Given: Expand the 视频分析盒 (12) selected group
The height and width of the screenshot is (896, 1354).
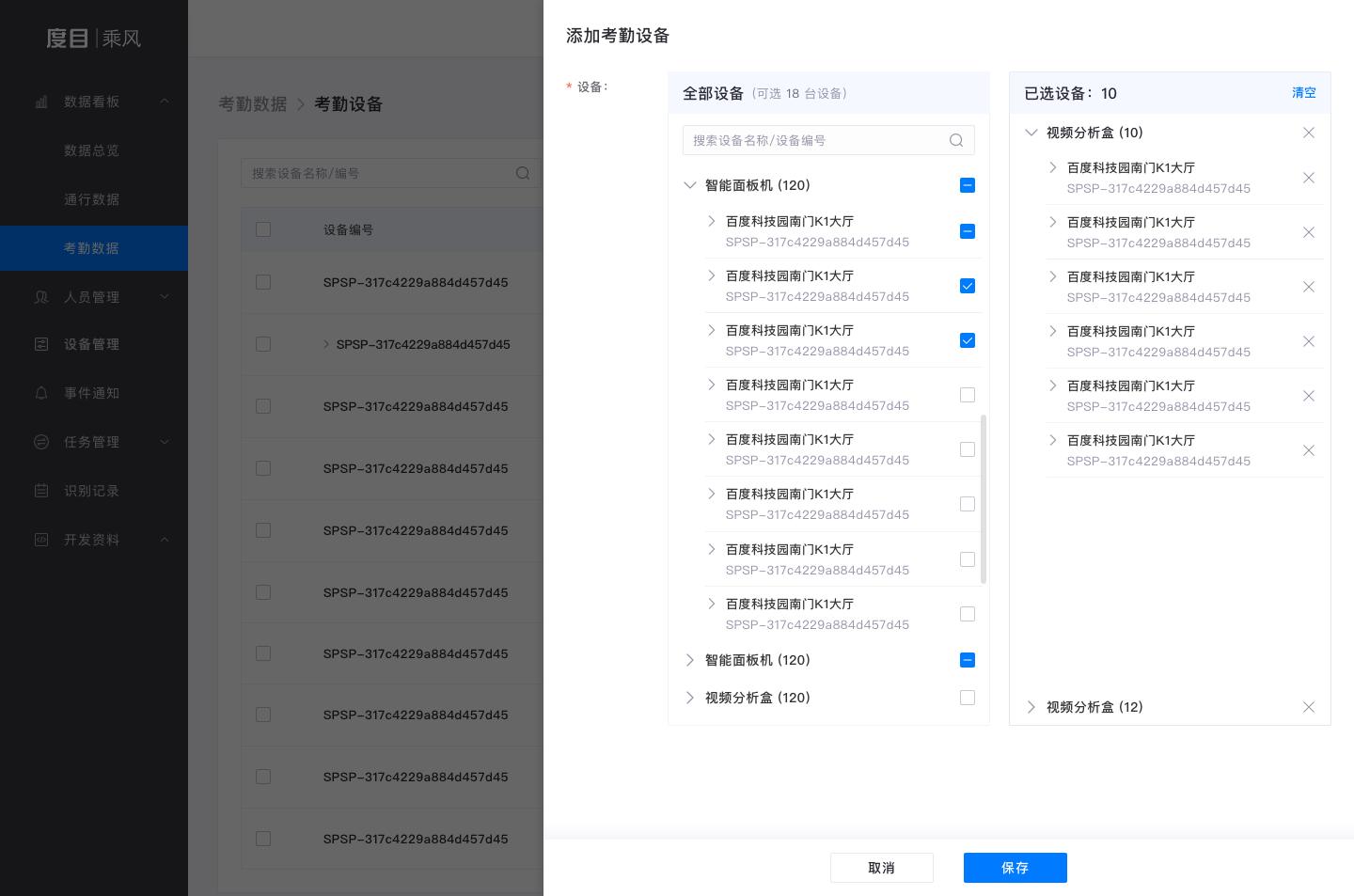Looking at the screenshot, I should (1031, 707).
